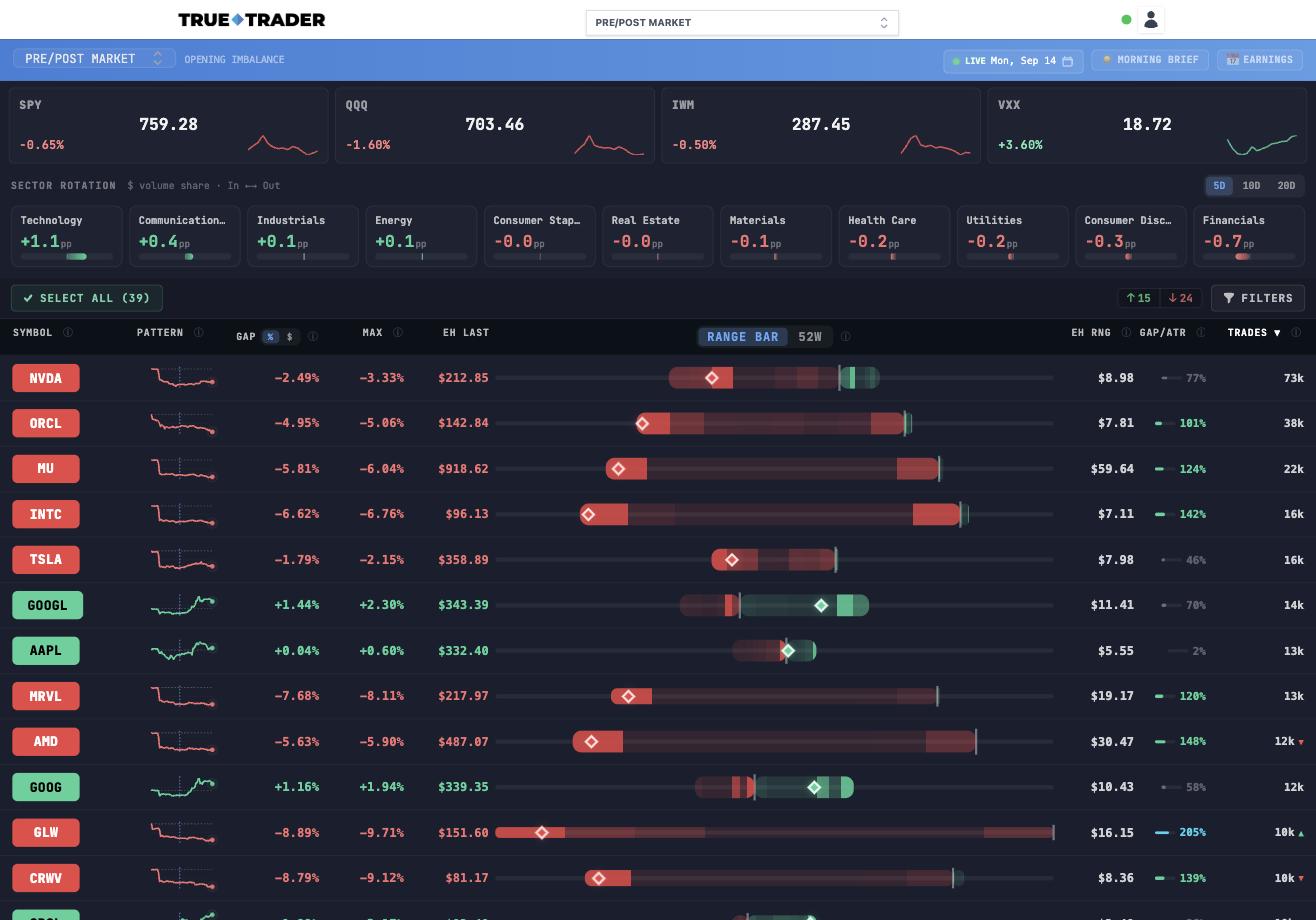Sort by GAP/ATR column
The width and height of the screenshot is (1316, 920).
[1162, 333]
